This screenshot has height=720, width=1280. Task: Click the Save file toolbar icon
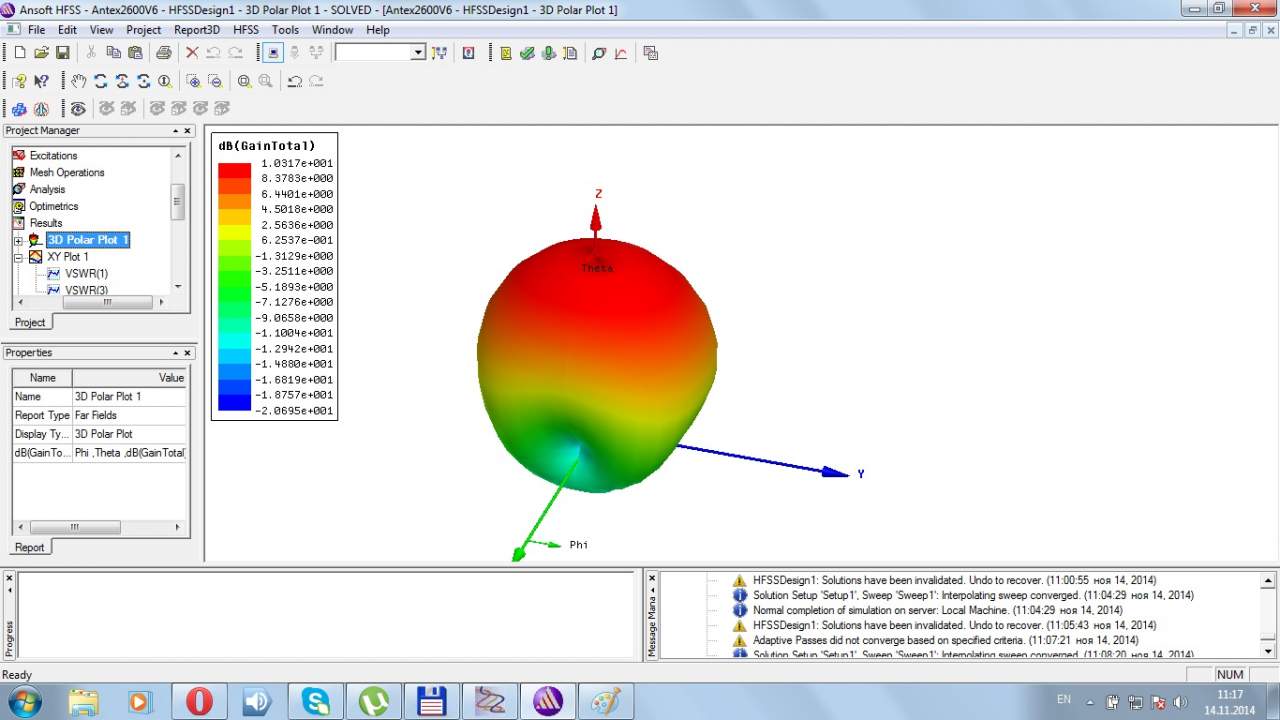tap(62, 53)
